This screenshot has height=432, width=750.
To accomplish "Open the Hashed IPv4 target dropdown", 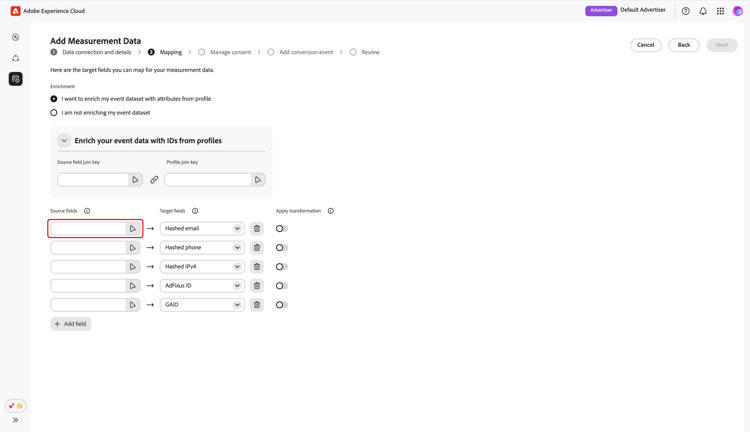I will point(202,267).
